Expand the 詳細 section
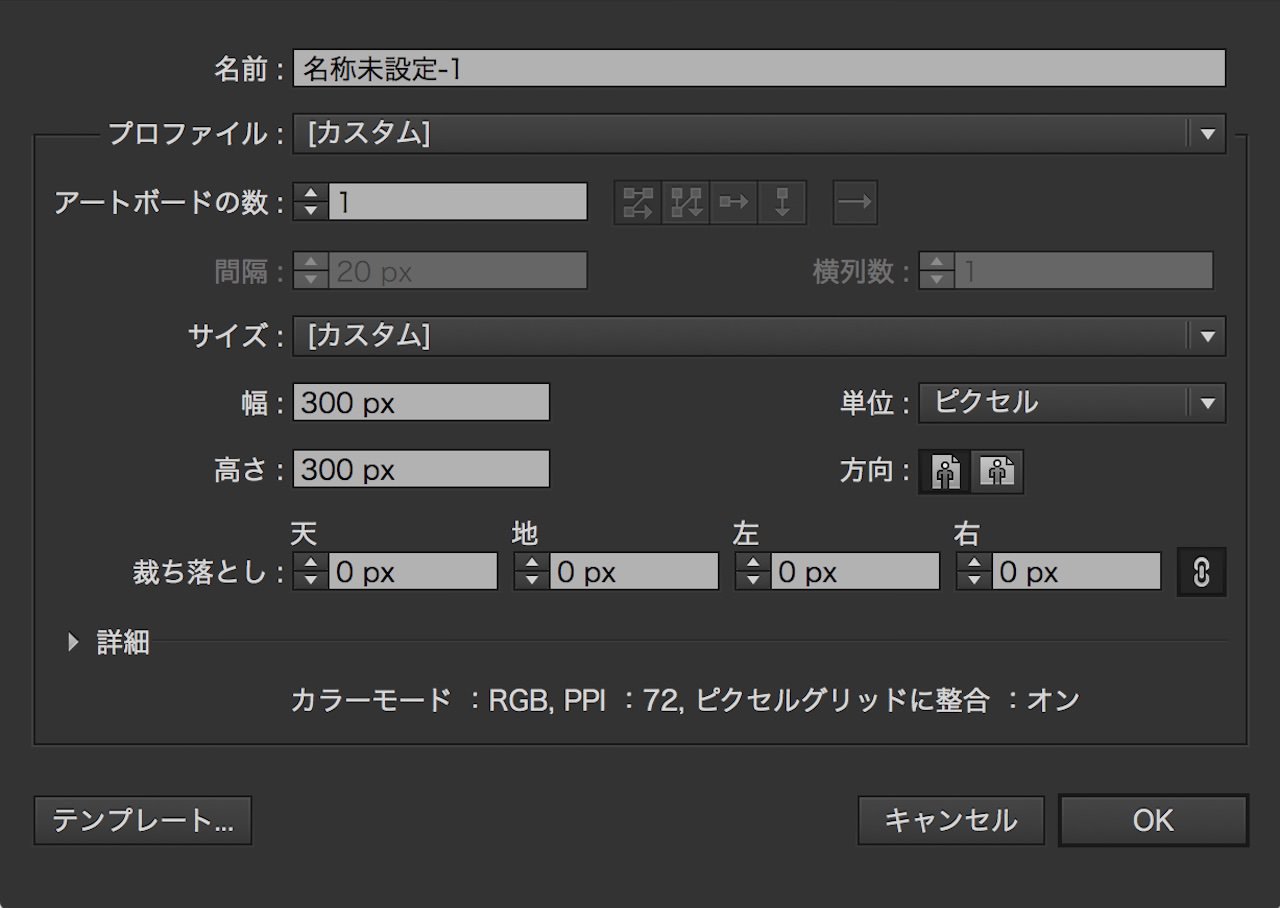Viewport: 1280px width, 908px height. click(73, 643)
